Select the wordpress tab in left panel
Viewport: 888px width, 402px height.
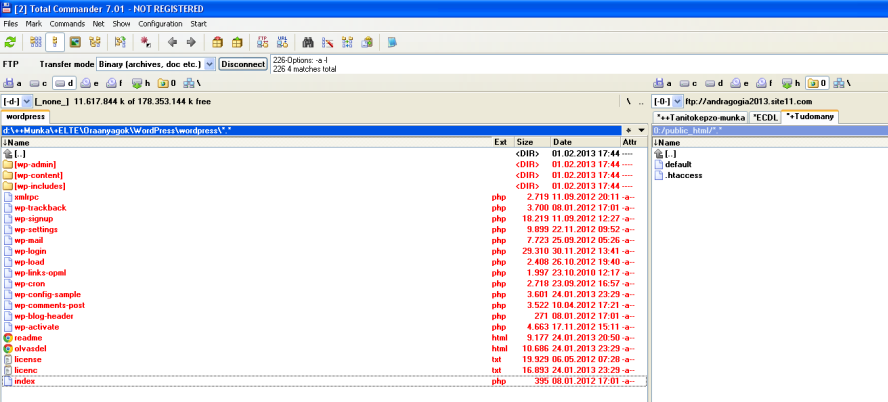click(25, 117)
